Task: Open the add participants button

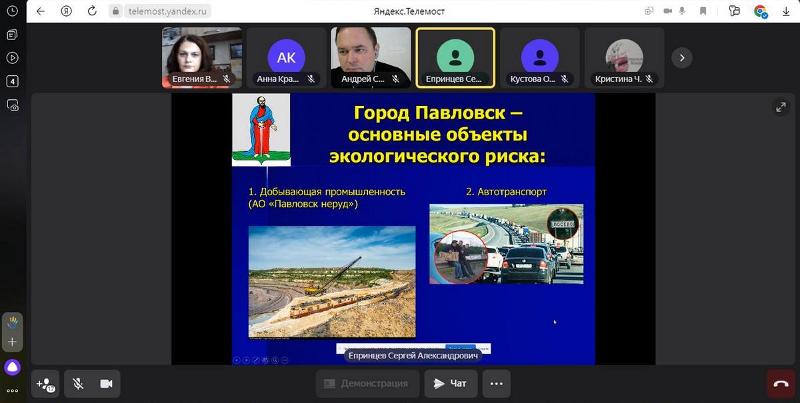Action: [46, 383]
